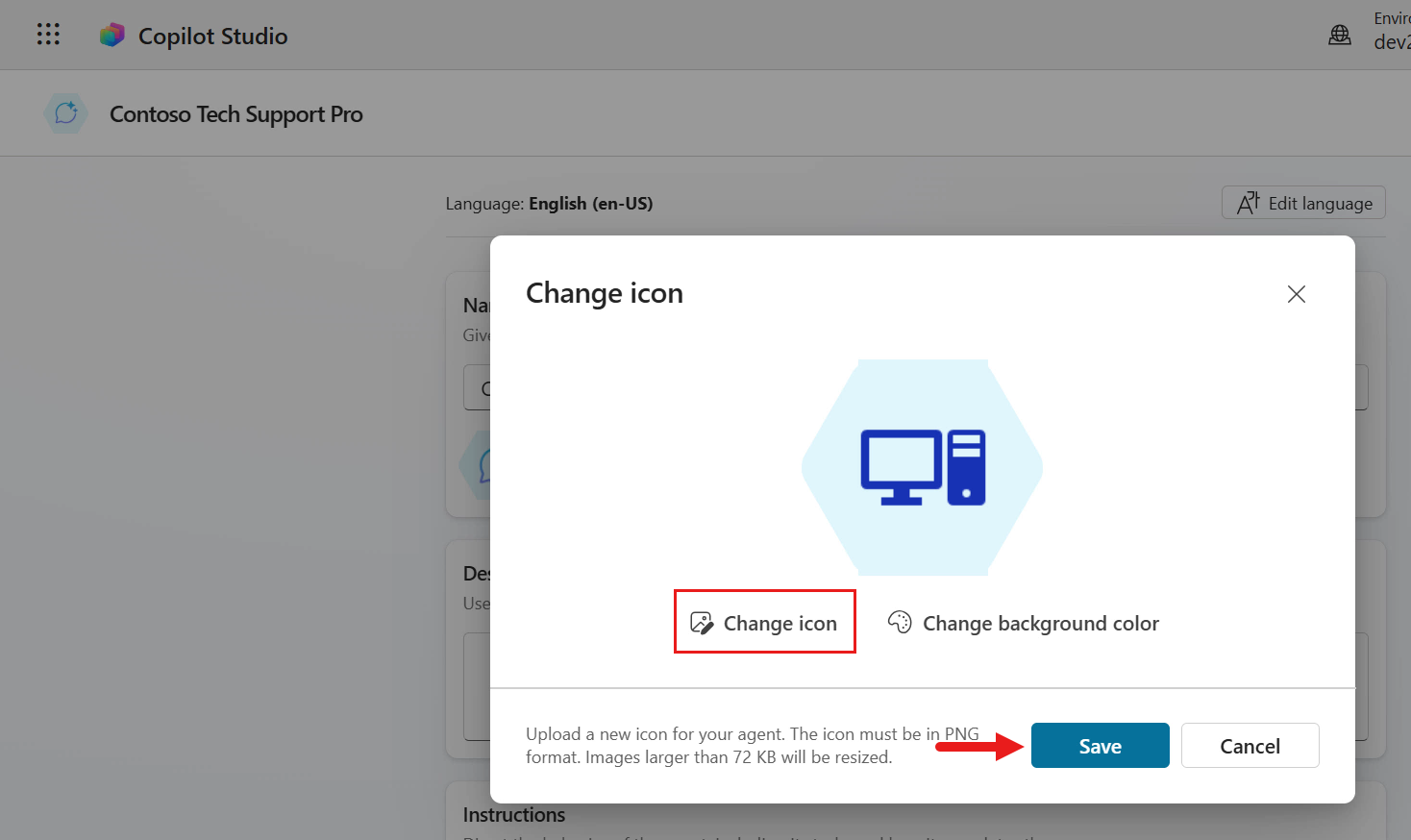Screen dimensions: 1411x840
Task: Save the new agent icon
Action: pyautogui.click(x=1100, y=746)
